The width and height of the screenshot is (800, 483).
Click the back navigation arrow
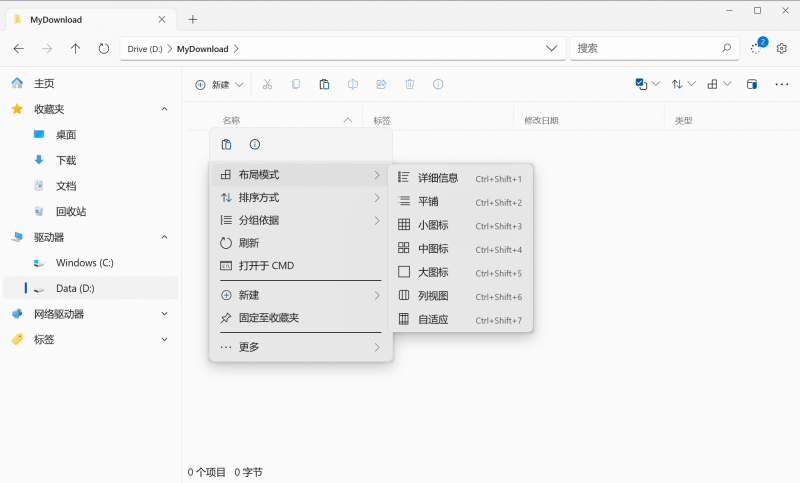click(x=19, y=48)
